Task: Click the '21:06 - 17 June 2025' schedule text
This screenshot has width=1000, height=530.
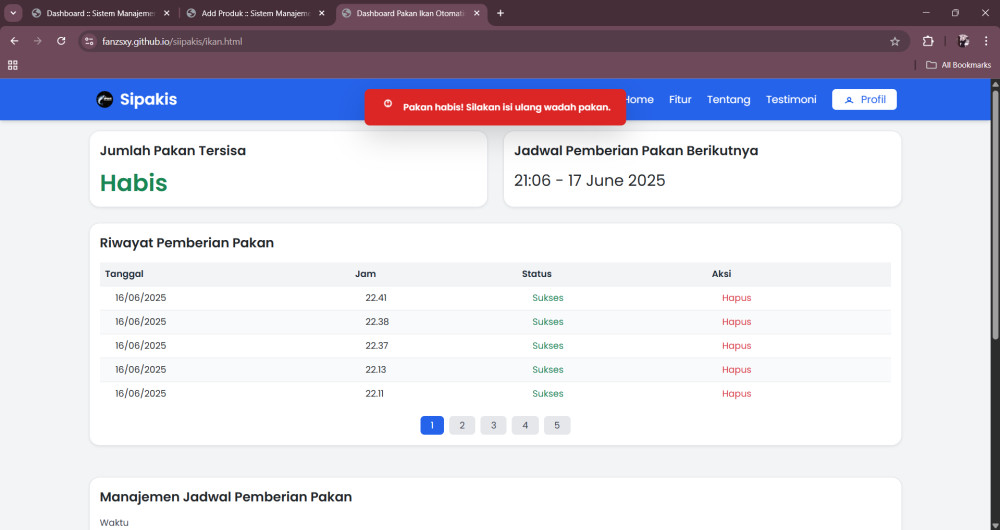Action: [x=589, y=180]
